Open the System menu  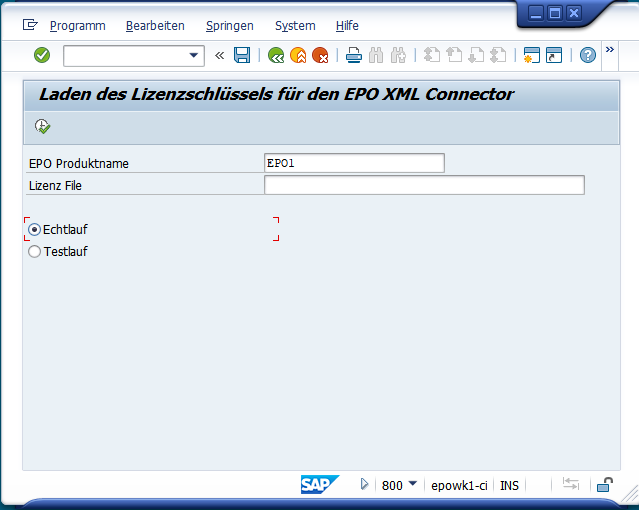(295, 26)
